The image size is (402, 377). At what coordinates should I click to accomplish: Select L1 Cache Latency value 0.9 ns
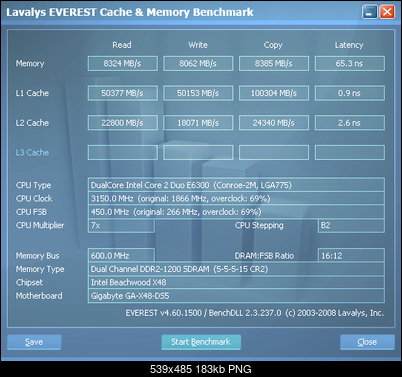coord(350,93)
